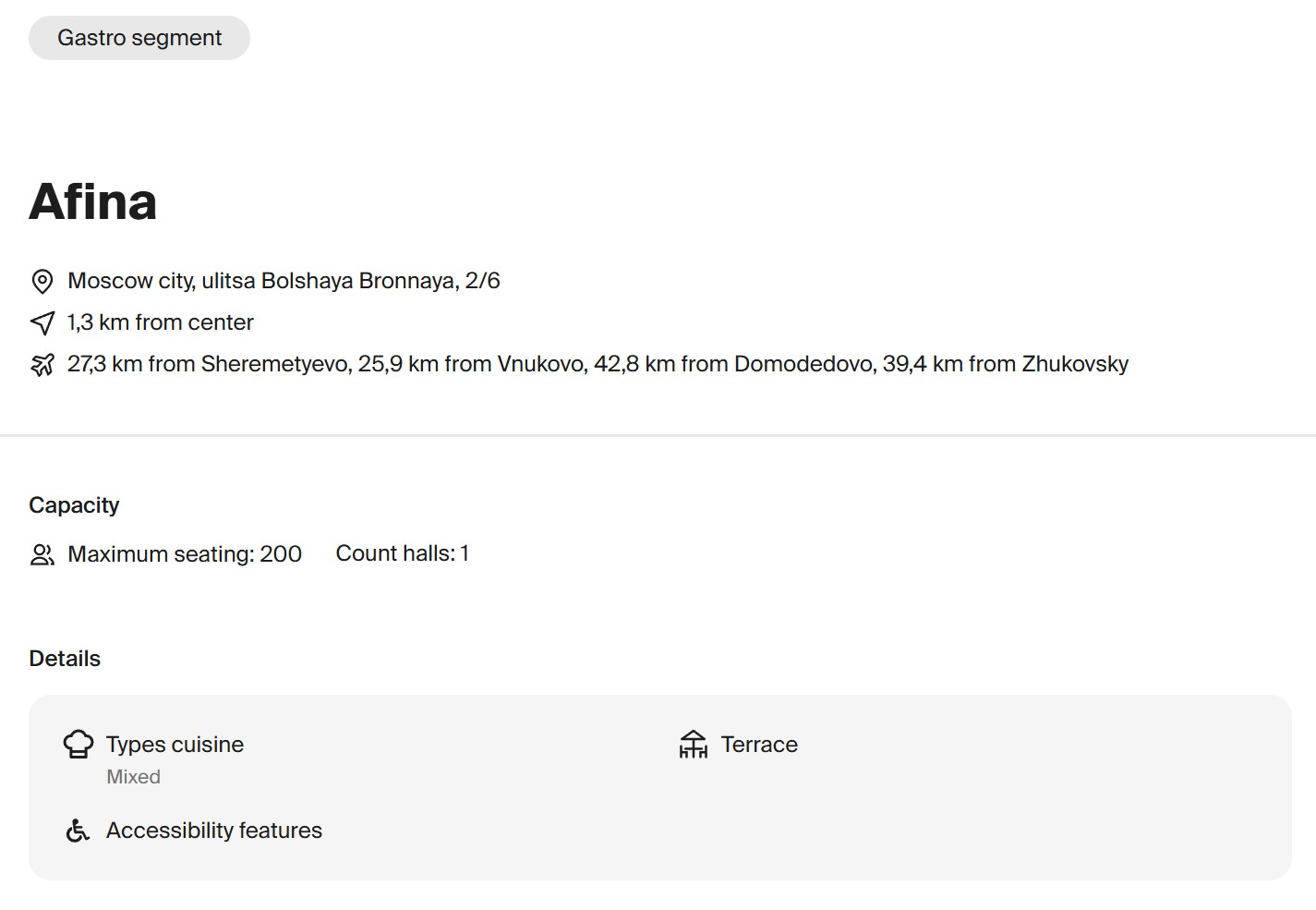
Task: Click the airplane icon near airports
Action: [x=42, y=365]
